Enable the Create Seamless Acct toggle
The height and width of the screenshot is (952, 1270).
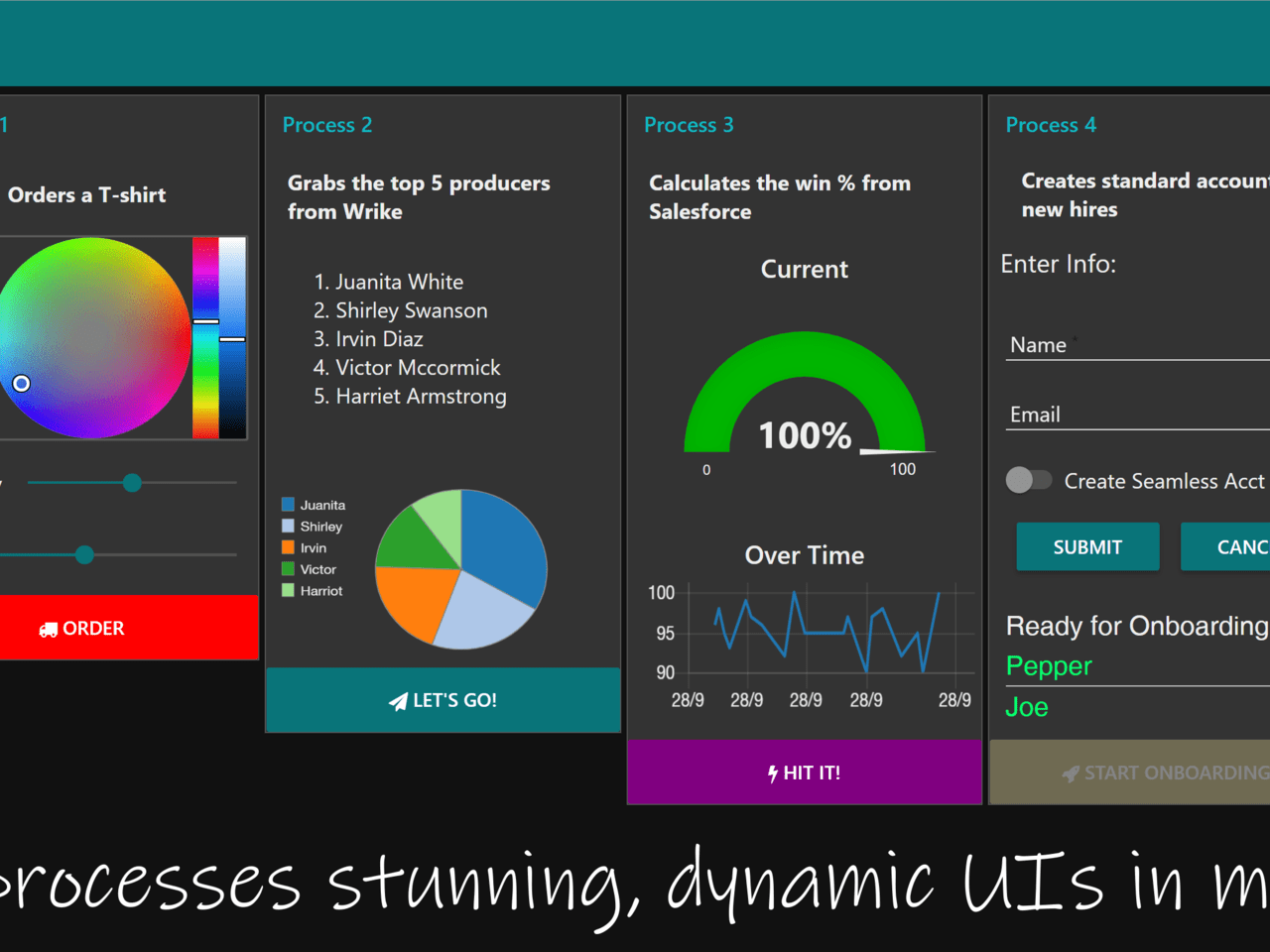(x=1028, y=481)
